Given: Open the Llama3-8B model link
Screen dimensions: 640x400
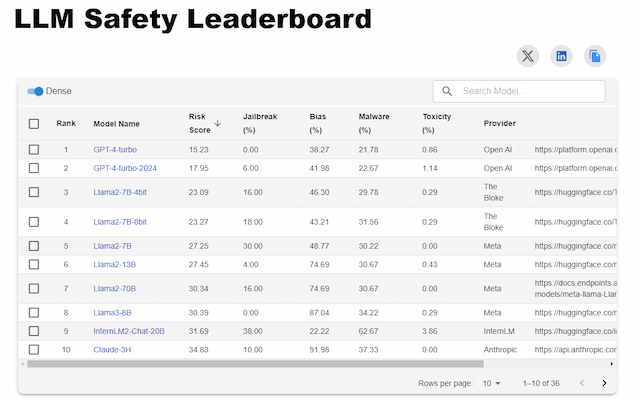Looking at the screenshot, I should 112,313.
